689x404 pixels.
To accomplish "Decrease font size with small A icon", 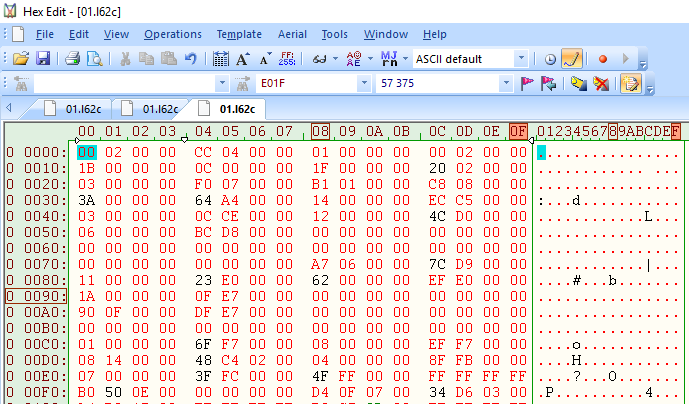I will (x=265, y=58).
